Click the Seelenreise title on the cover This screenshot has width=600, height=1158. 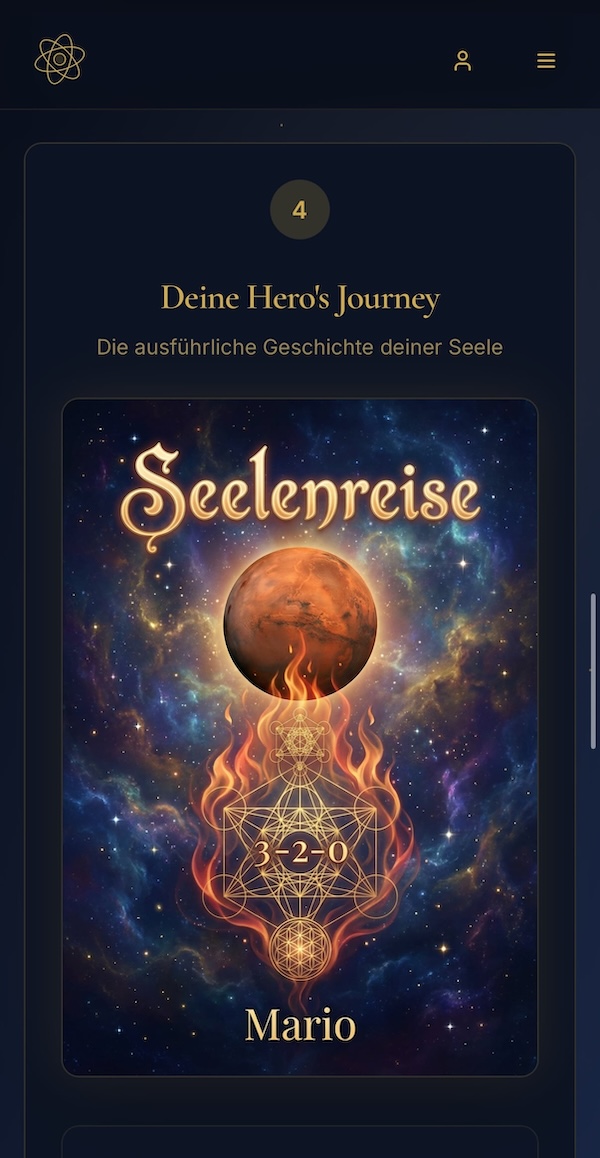300,493
